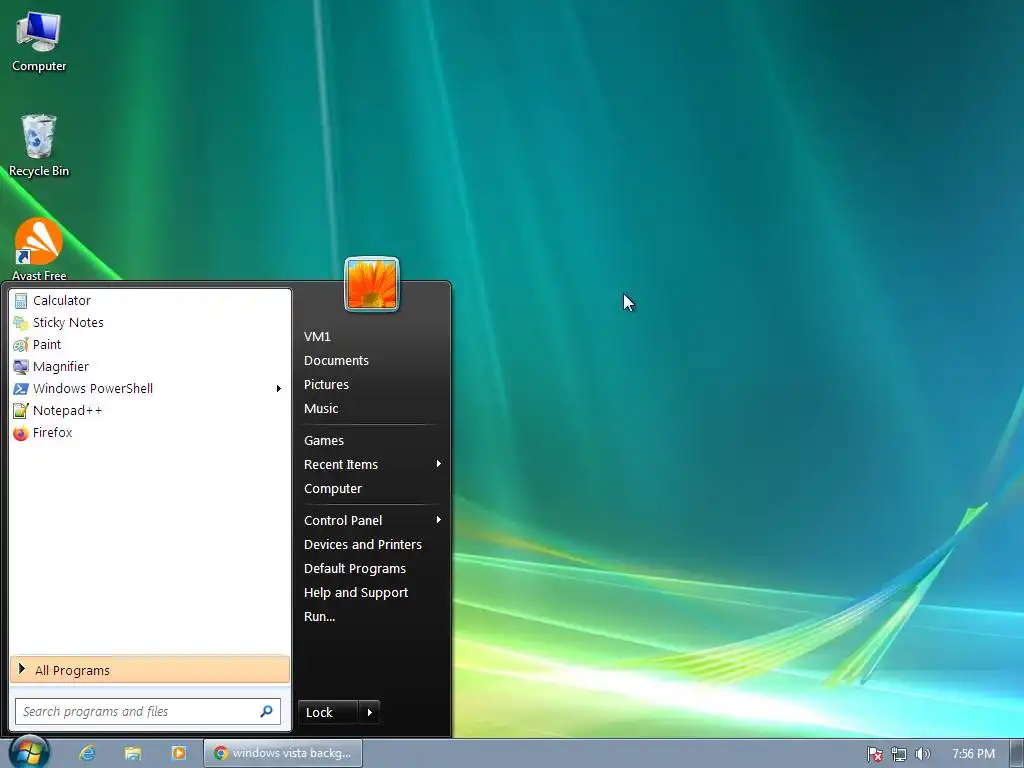Select the Avast Free desktop shortcut
Screen dimensions: 1024x768
click(x=39, y=249)
